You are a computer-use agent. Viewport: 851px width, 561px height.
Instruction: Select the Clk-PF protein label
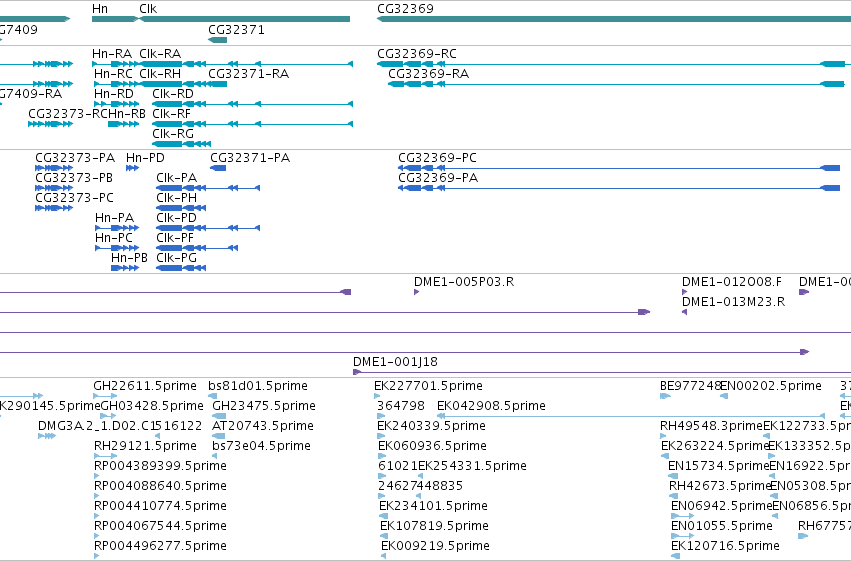point(175,238)
